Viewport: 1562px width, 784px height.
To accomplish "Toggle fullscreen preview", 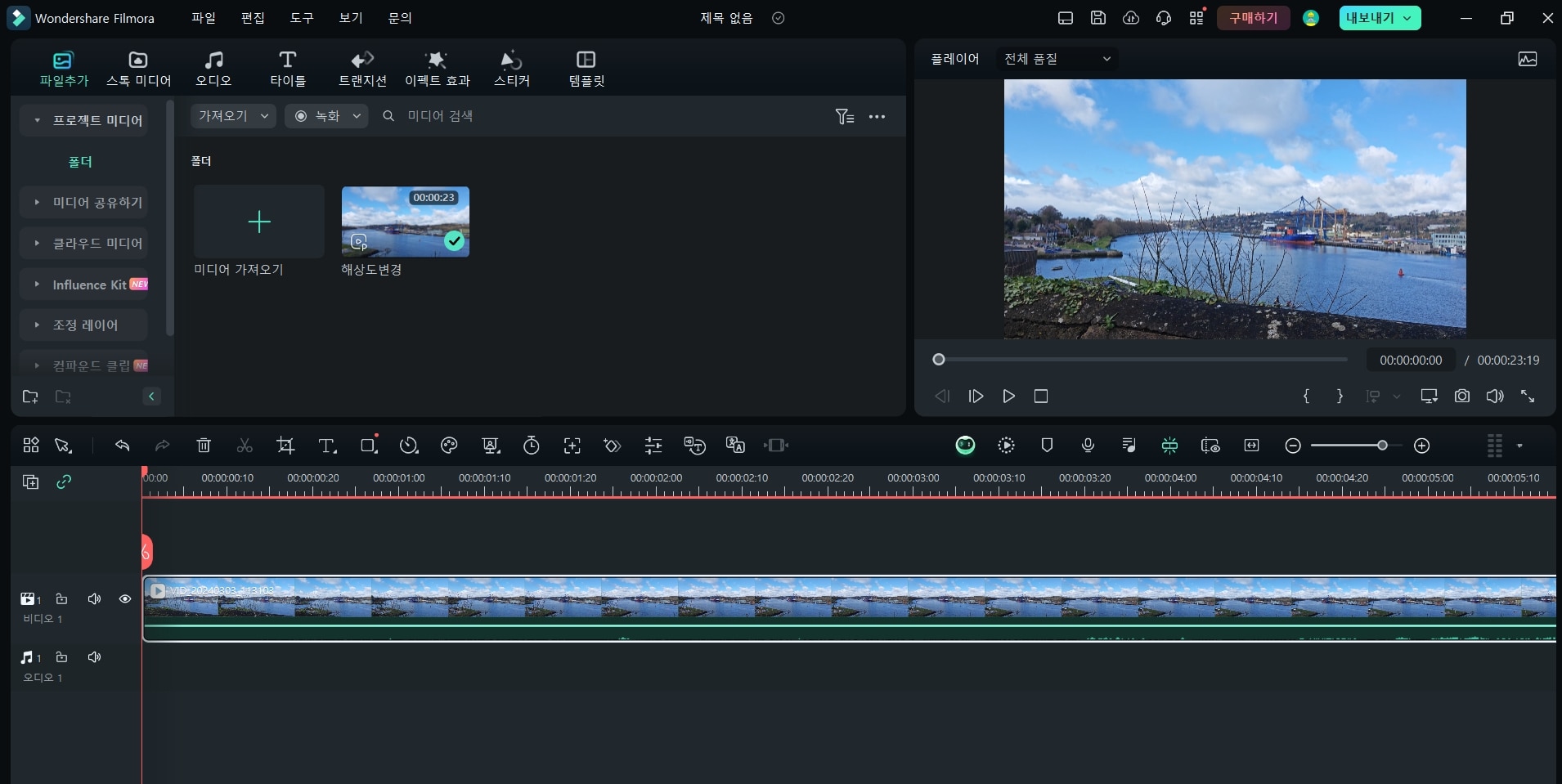I will pyautogui.click(x=1528, y=396).
